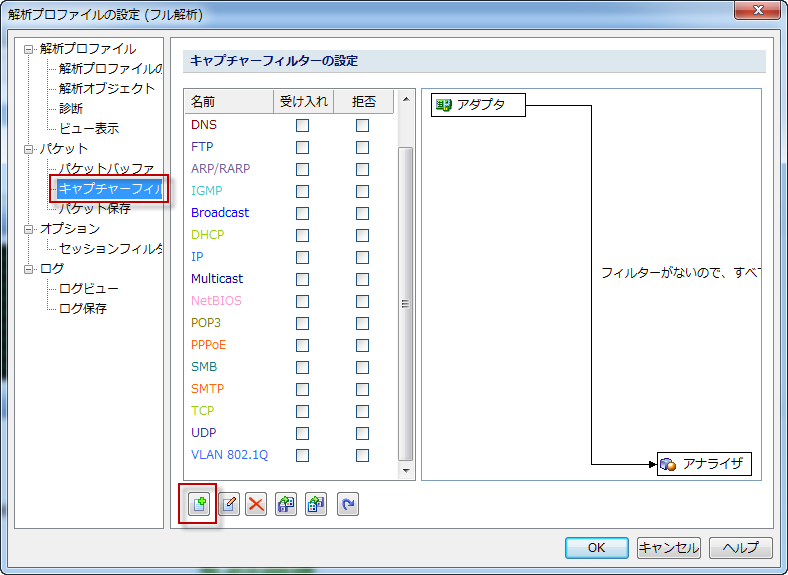Click the reset filters blue arrow icon
This screenshot has width=788, height=575.
click(347, 504)
